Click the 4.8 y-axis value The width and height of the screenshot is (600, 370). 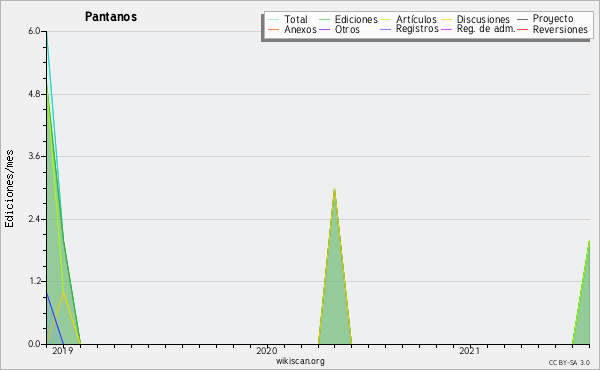(x=34, y=94)
